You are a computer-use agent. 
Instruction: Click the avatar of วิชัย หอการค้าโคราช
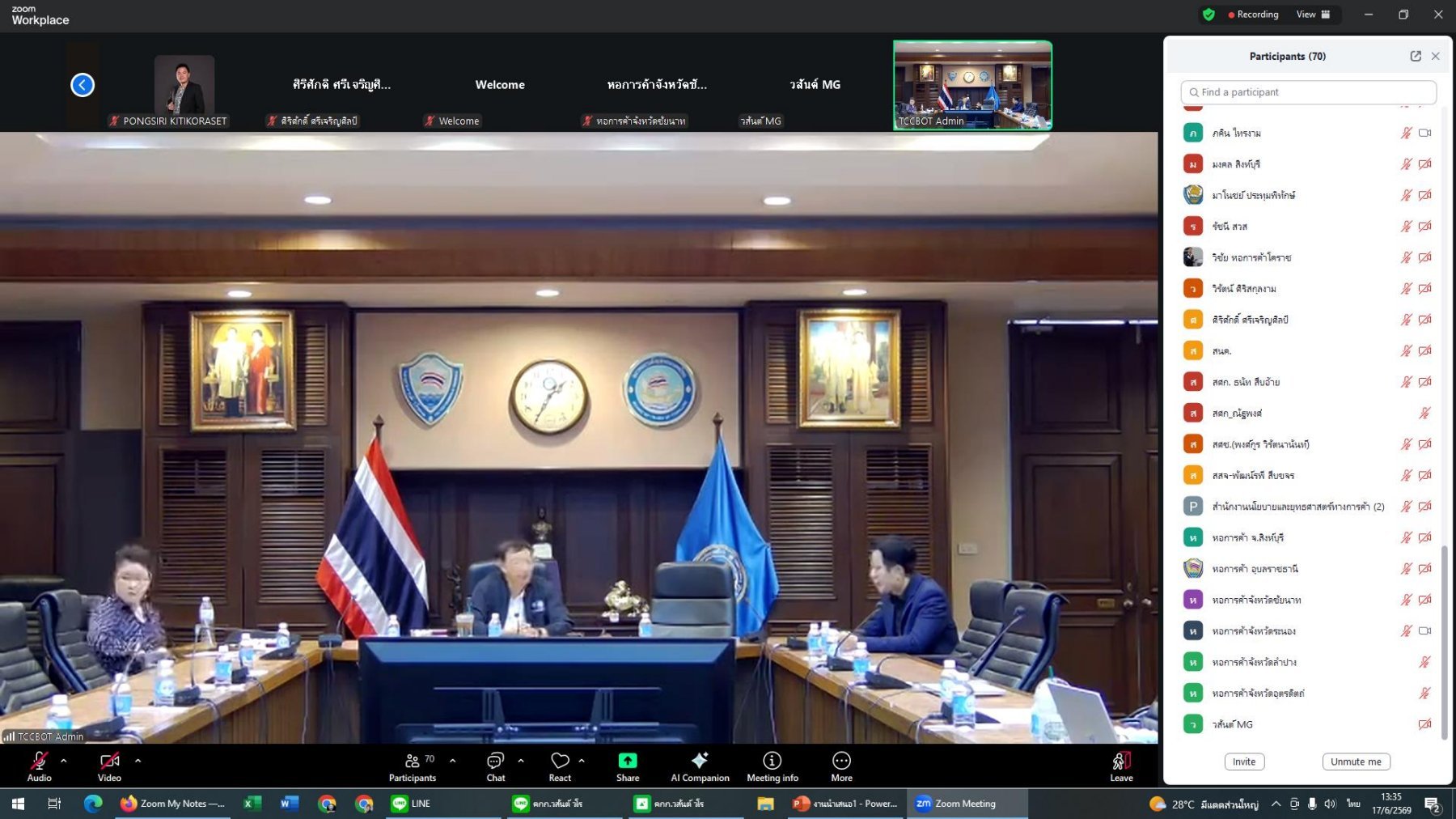1193,257
